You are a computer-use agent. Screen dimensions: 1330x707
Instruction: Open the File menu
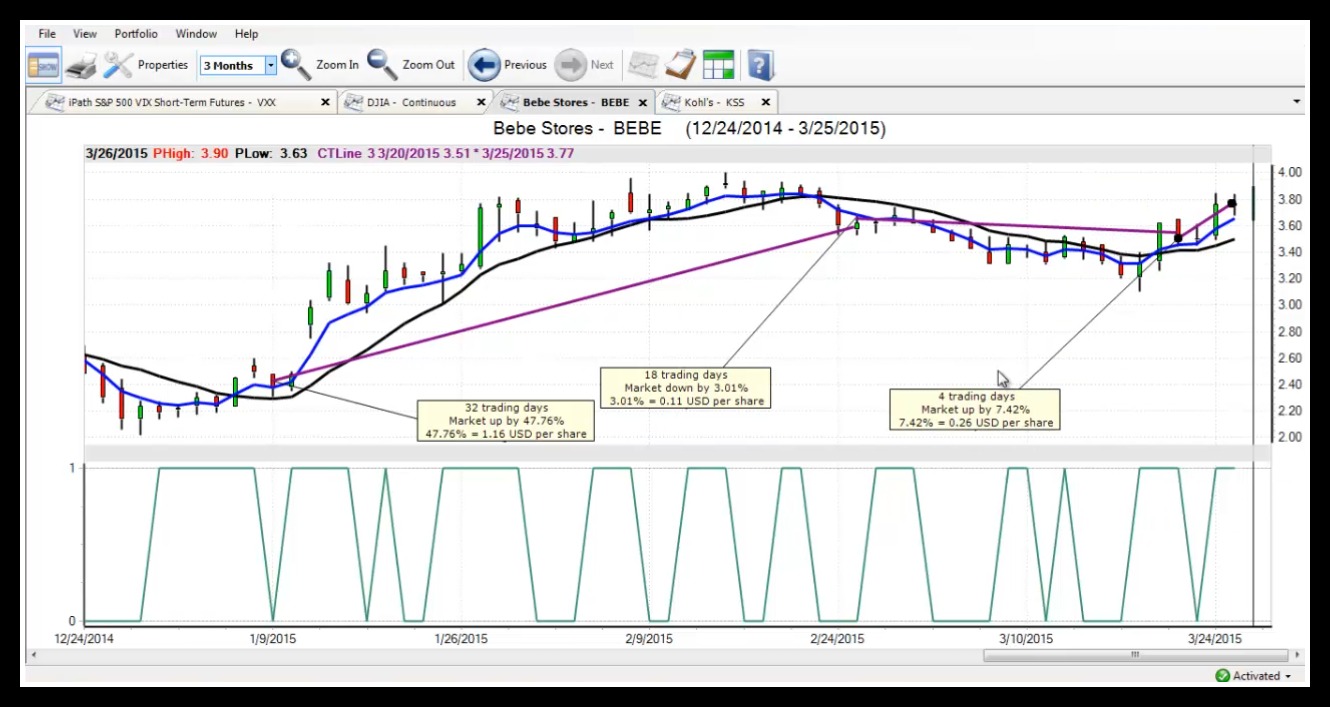47,34
